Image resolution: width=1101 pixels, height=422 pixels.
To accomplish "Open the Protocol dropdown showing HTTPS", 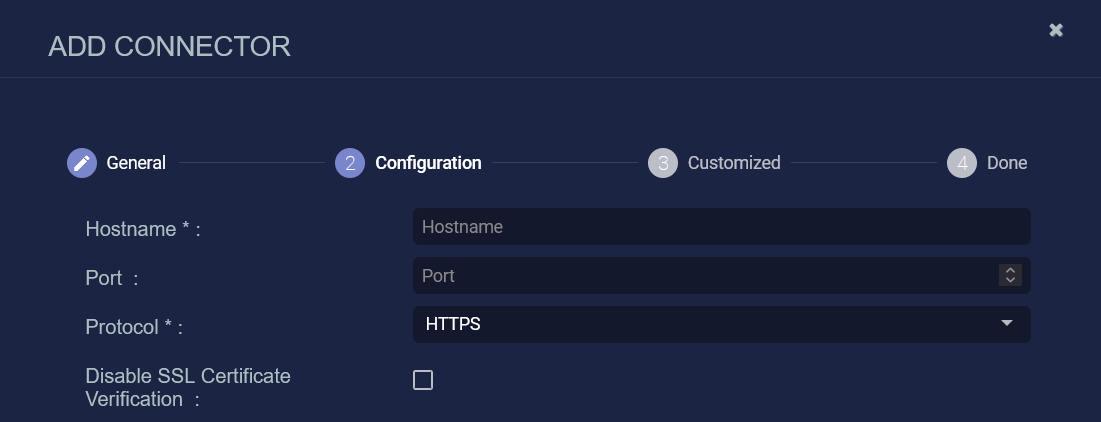I will (x=721, y=324).
